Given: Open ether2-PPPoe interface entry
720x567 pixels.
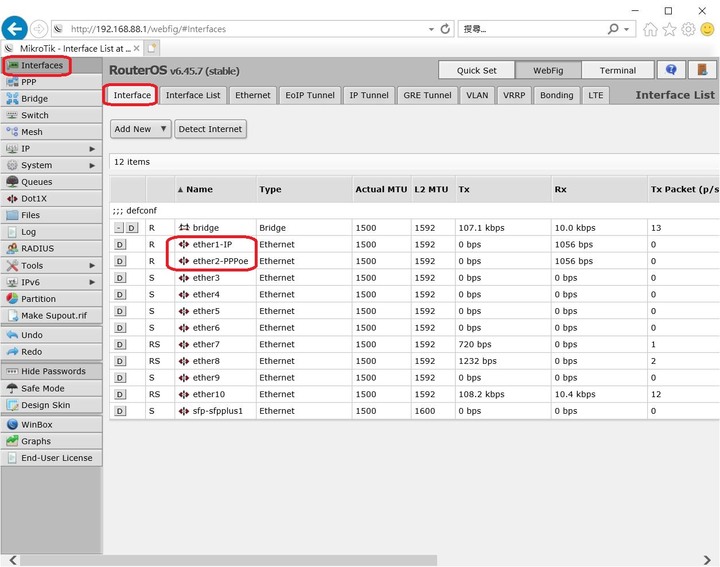Looking at the screenshot, I should click(x=220, y=261).
